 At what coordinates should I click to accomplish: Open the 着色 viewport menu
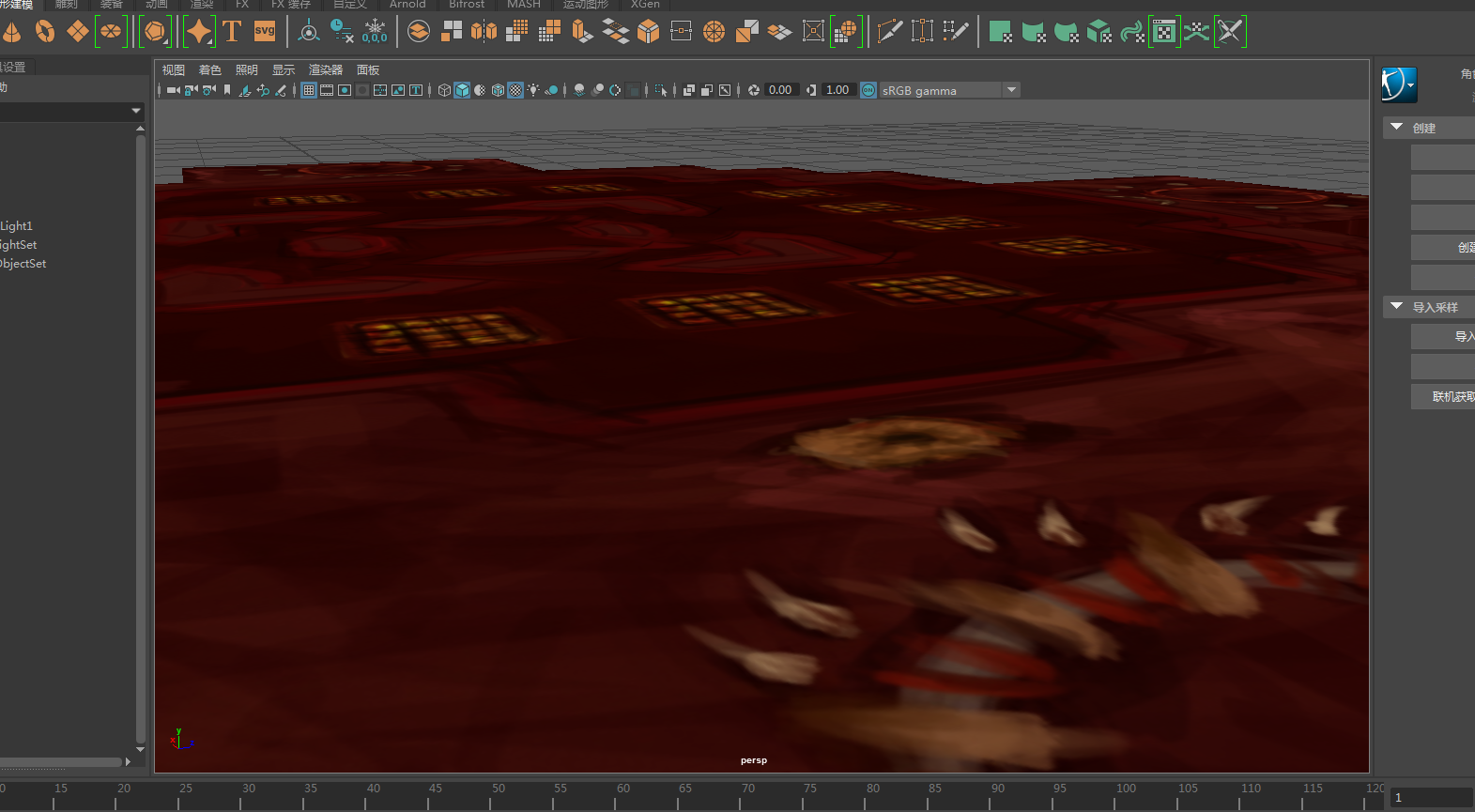click(209, 70)
